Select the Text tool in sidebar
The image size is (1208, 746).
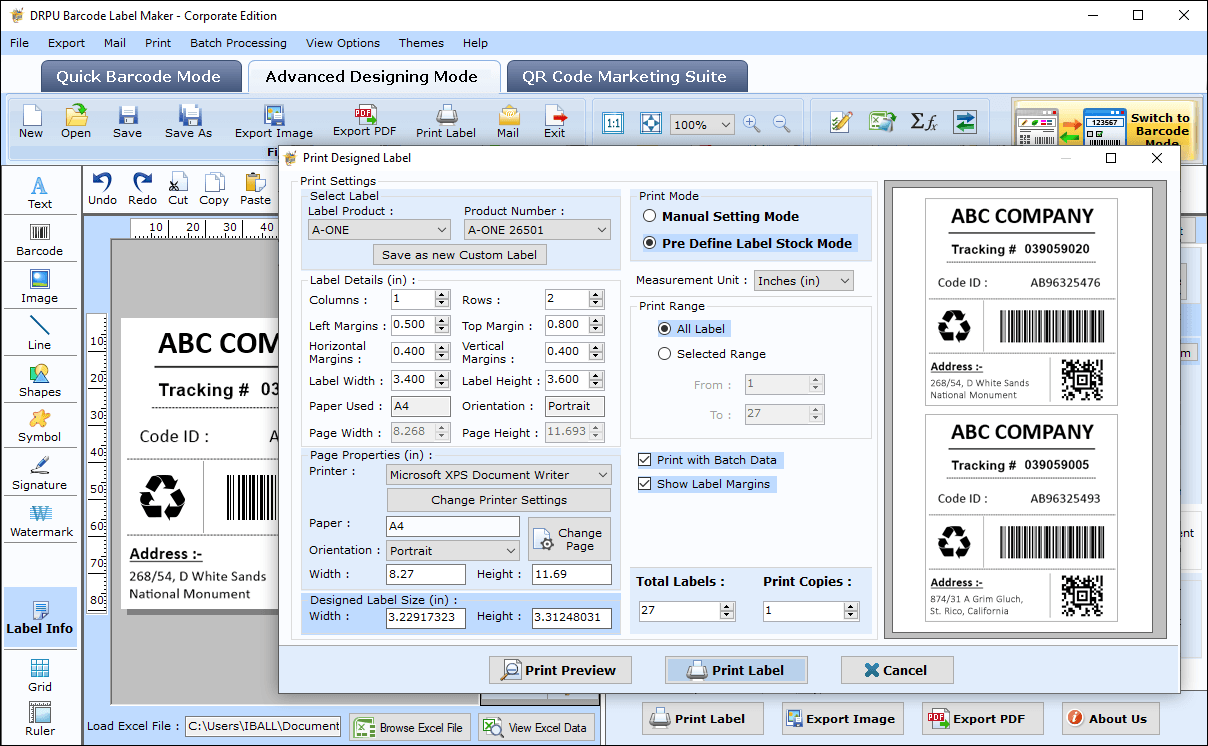pos(40,192)
